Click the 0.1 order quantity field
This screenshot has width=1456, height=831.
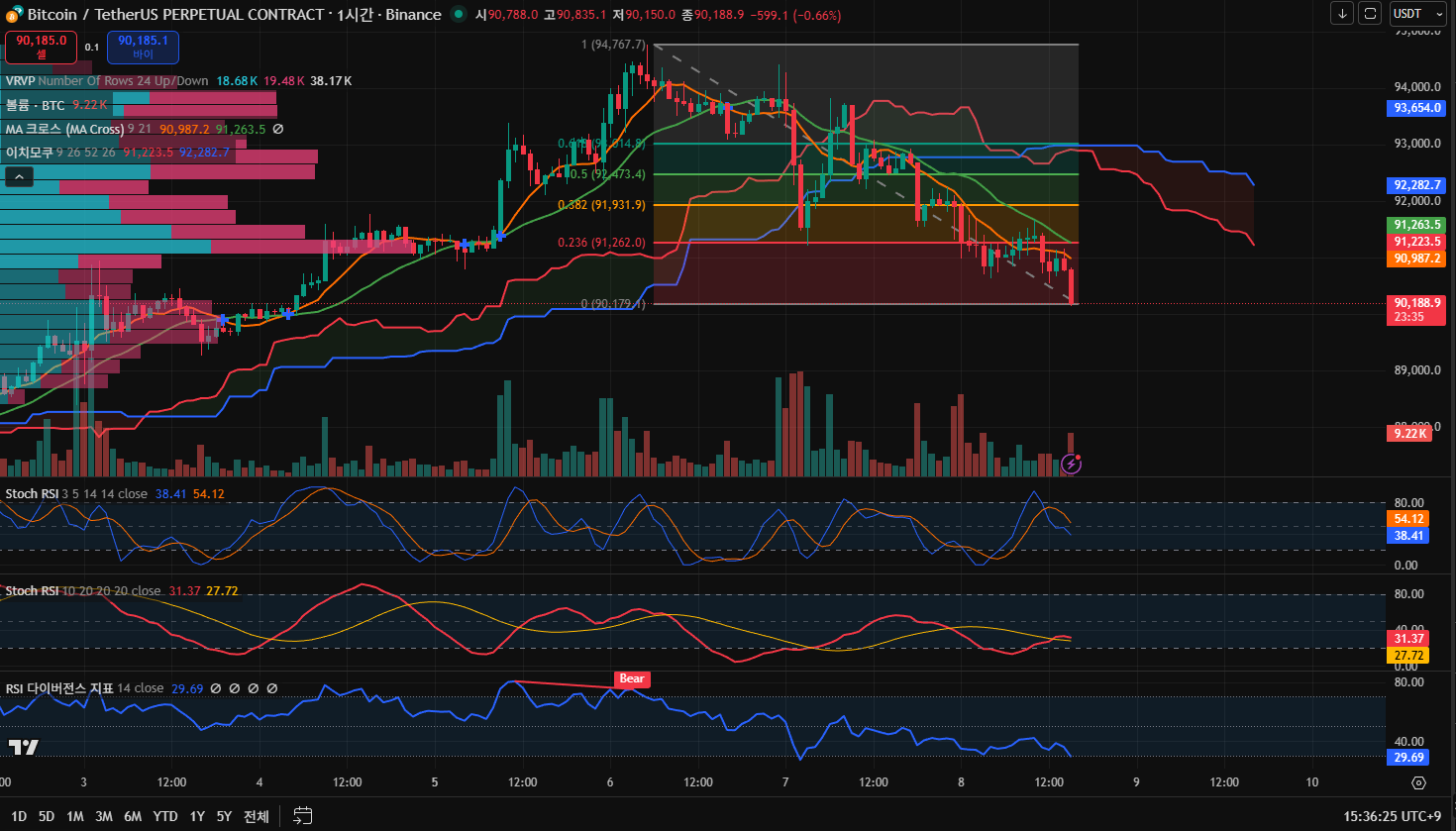click(92, 48)
